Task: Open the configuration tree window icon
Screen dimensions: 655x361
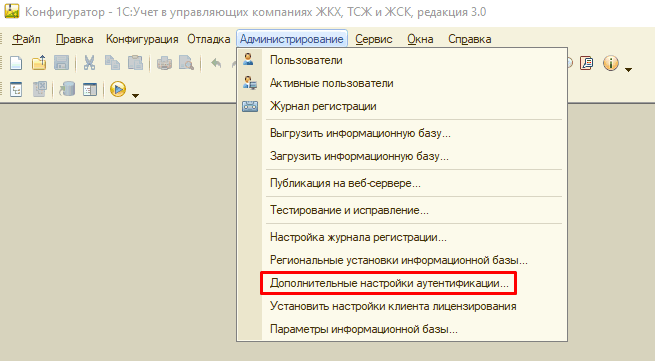Action: (16, 89)
